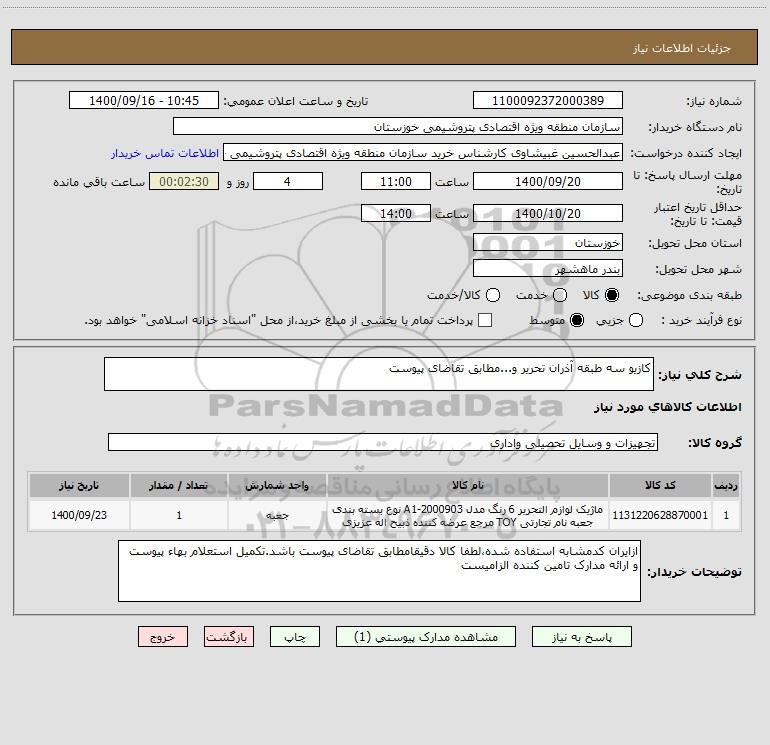The height and width of the screenshot is (745, 770).
Task: Click the remaining time counter 00:02:30
Action: click(184, 181)
